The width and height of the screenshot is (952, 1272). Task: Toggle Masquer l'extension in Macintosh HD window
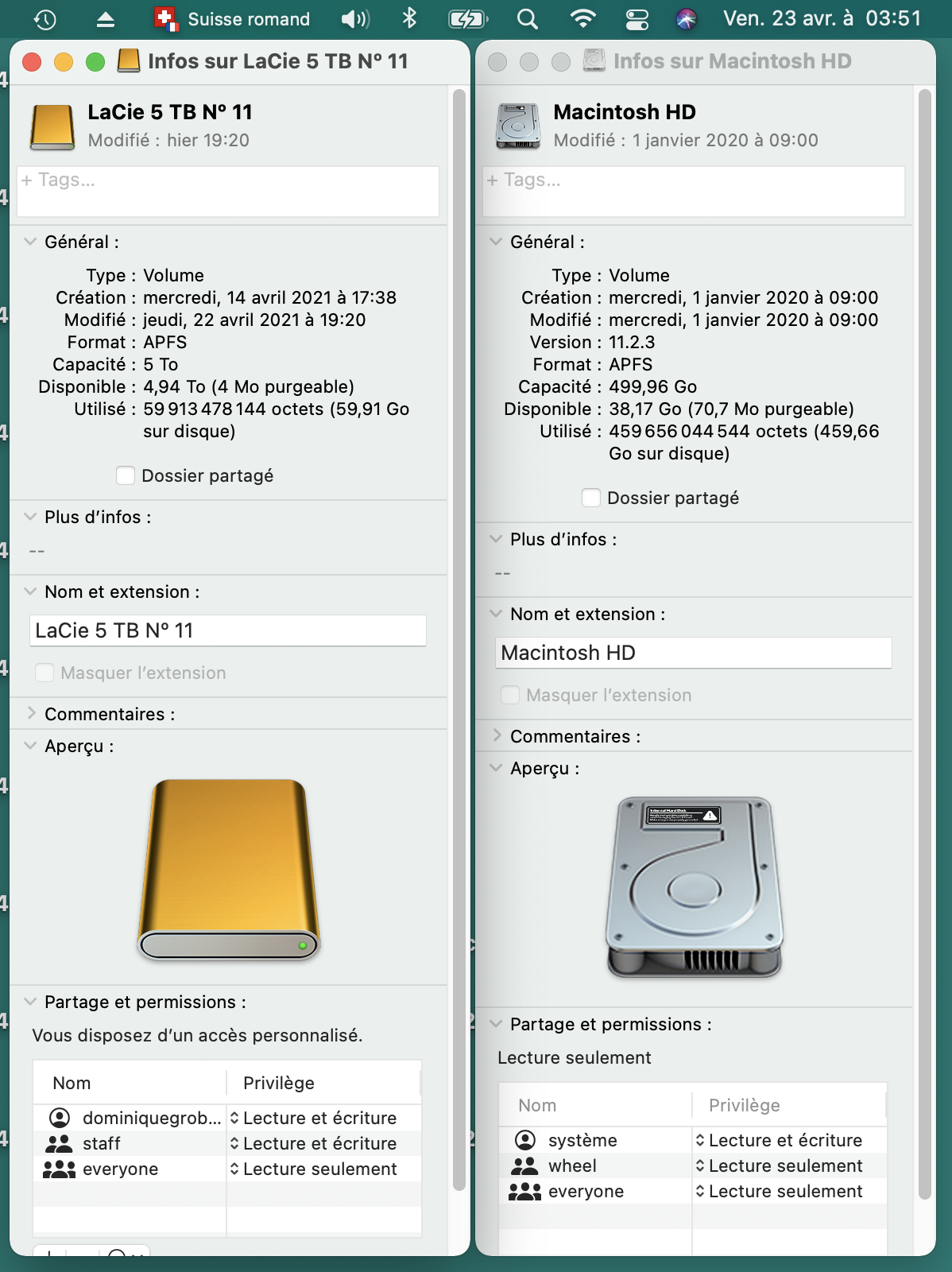(510, 695)
